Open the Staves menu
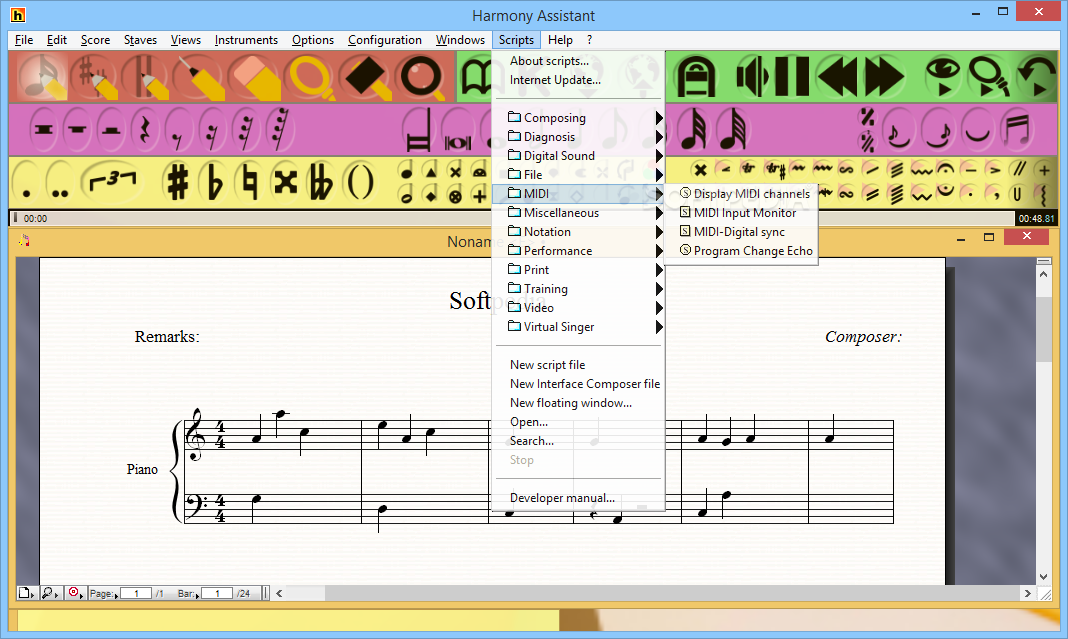 coord(140,40)
